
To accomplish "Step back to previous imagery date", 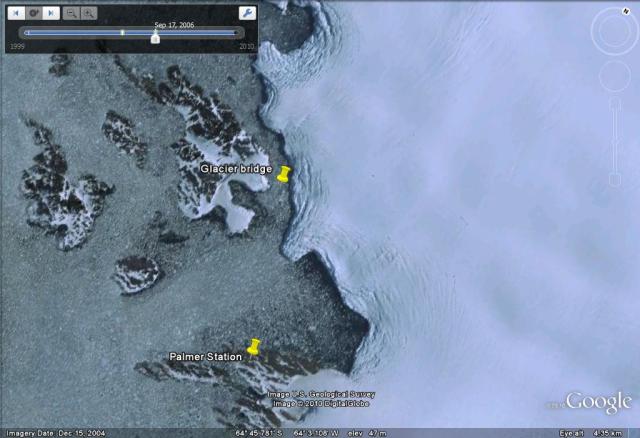I will click(17, 13).
